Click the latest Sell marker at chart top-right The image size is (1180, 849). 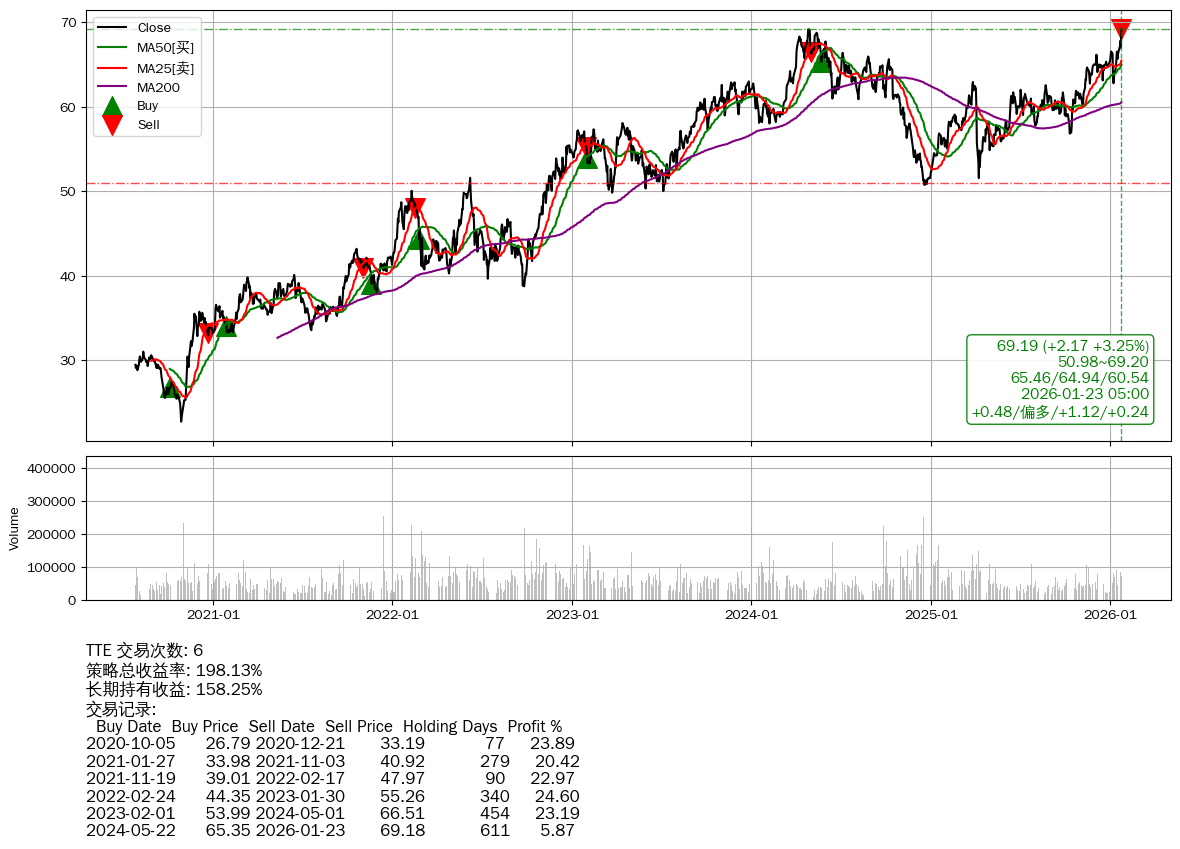pos(1121,28)
